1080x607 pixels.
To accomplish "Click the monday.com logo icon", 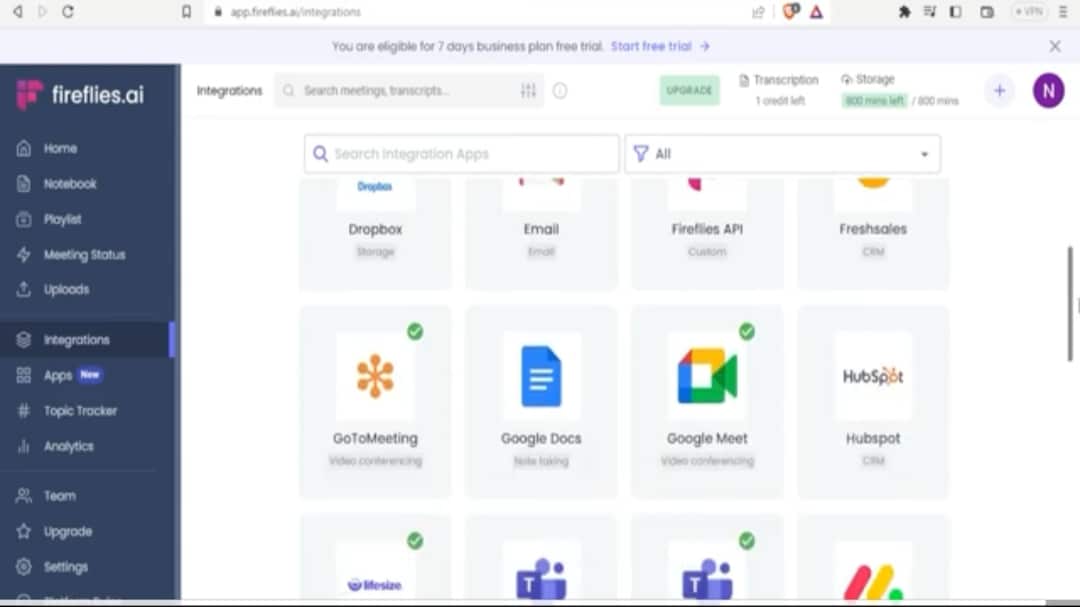I will pos(873,582).
